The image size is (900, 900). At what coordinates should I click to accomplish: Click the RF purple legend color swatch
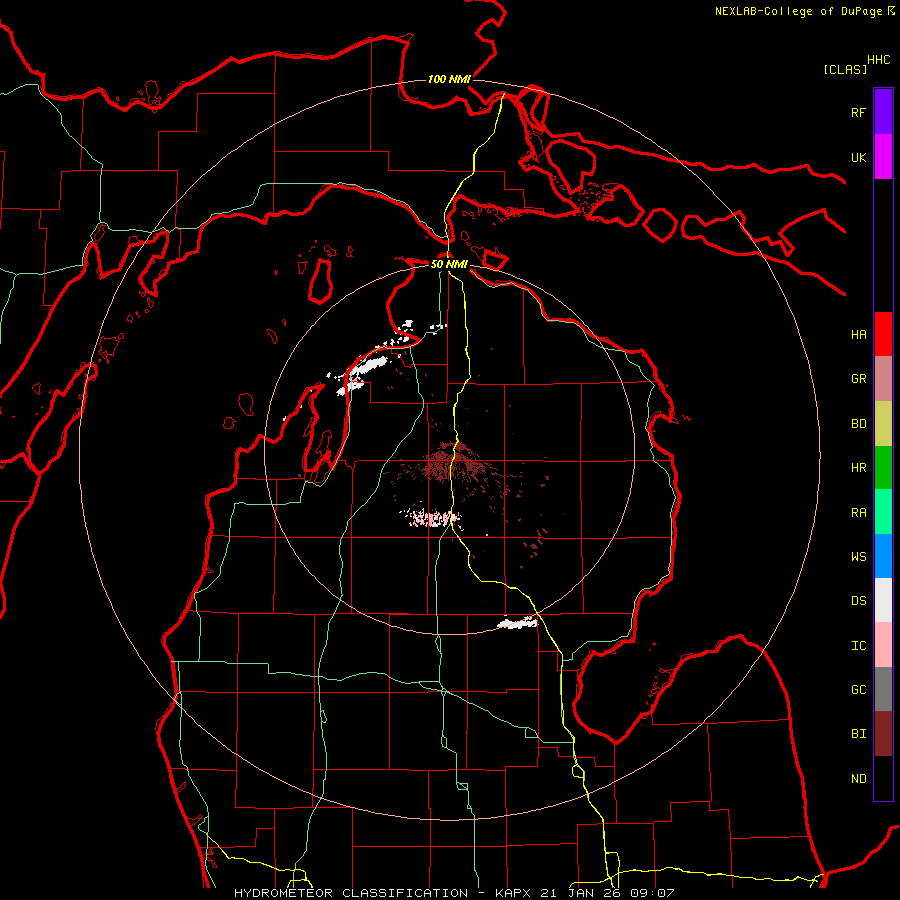pyautogui.click(x=883, y=112)
